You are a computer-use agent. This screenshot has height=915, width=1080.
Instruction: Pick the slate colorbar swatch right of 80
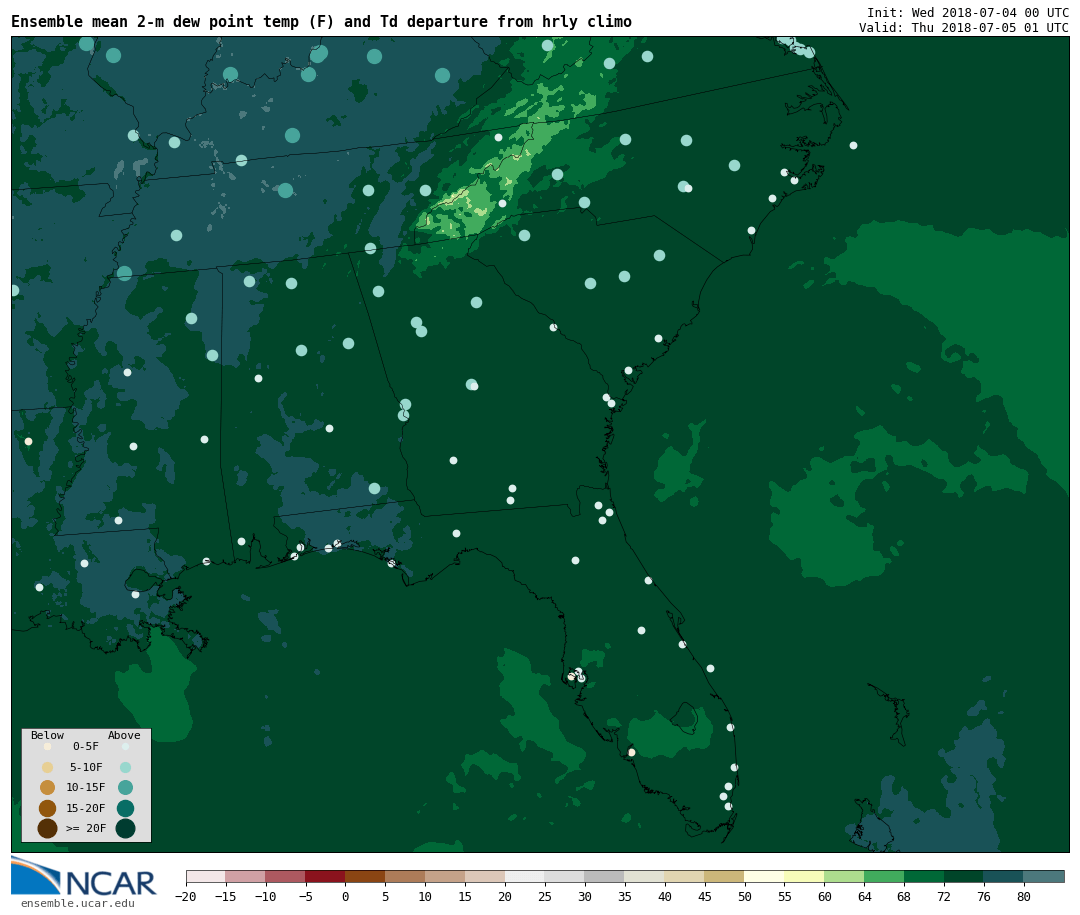(x=1044, y=876)
